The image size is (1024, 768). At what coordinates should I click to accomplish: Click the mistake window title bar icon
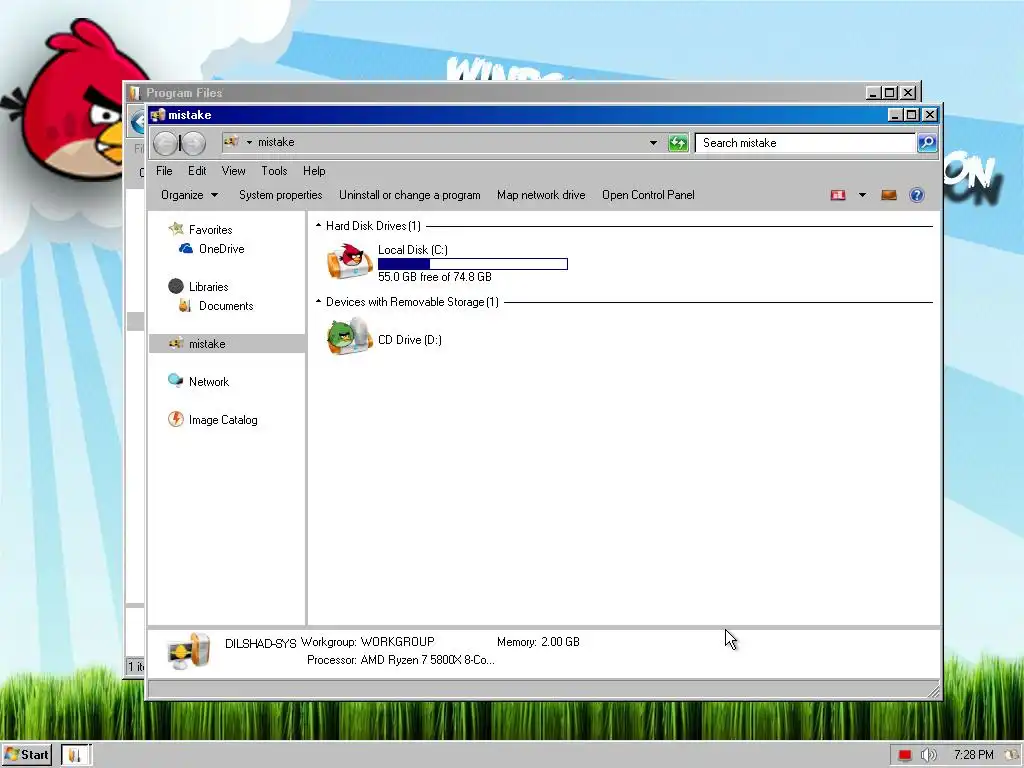coord(157,115)
